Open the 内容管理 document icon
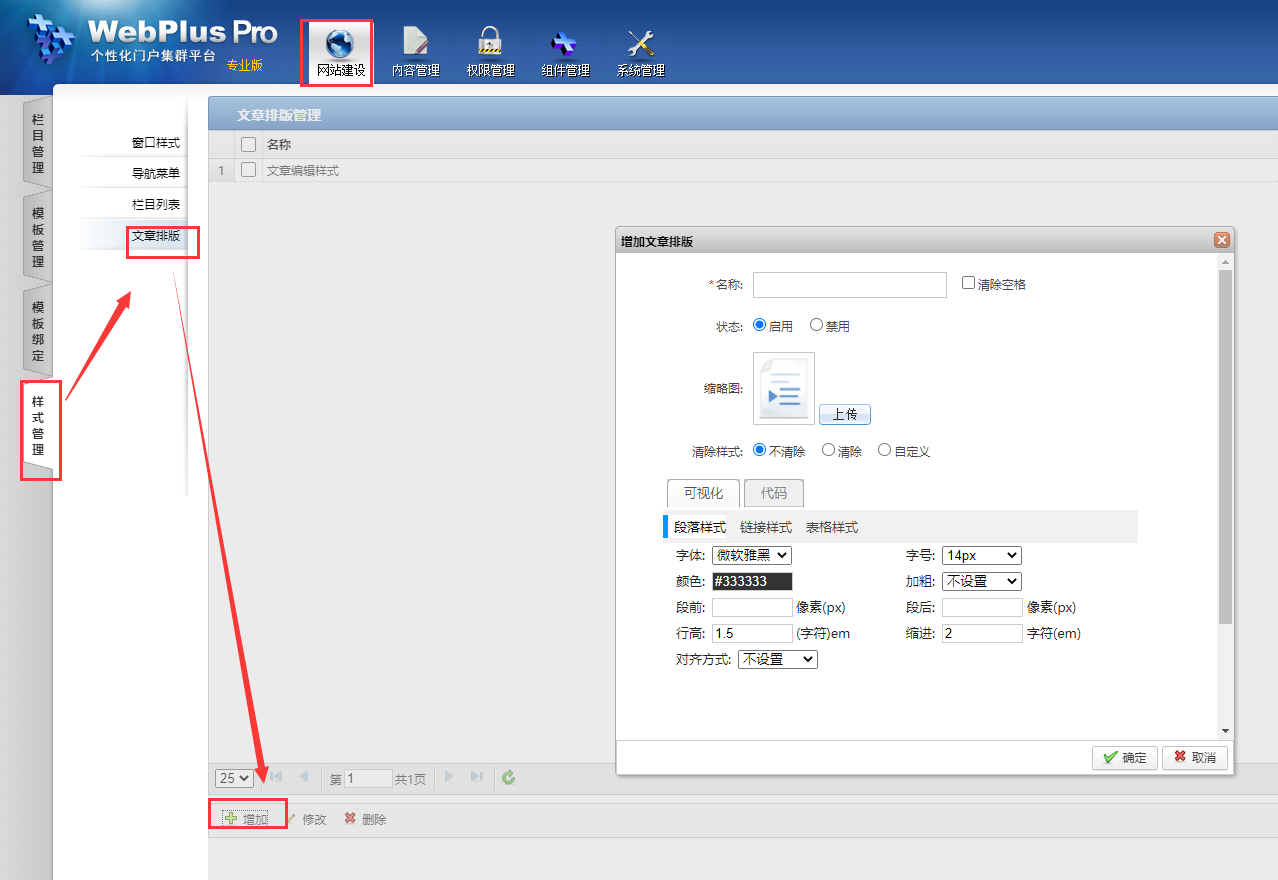Viewport: 1278px width, 880px height. point(415,42)
